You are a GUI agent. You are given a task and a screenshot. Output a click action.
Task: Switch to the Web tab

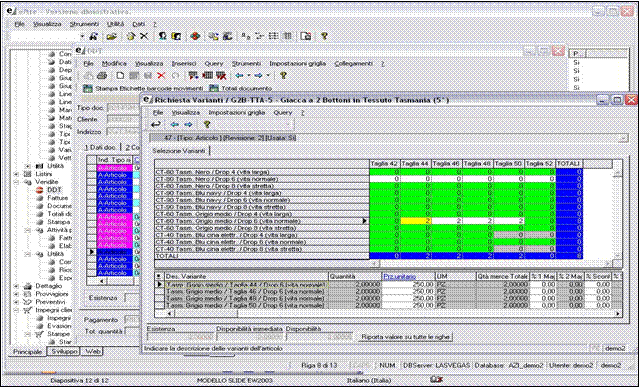pyautogui.click(x=91, y=351)
